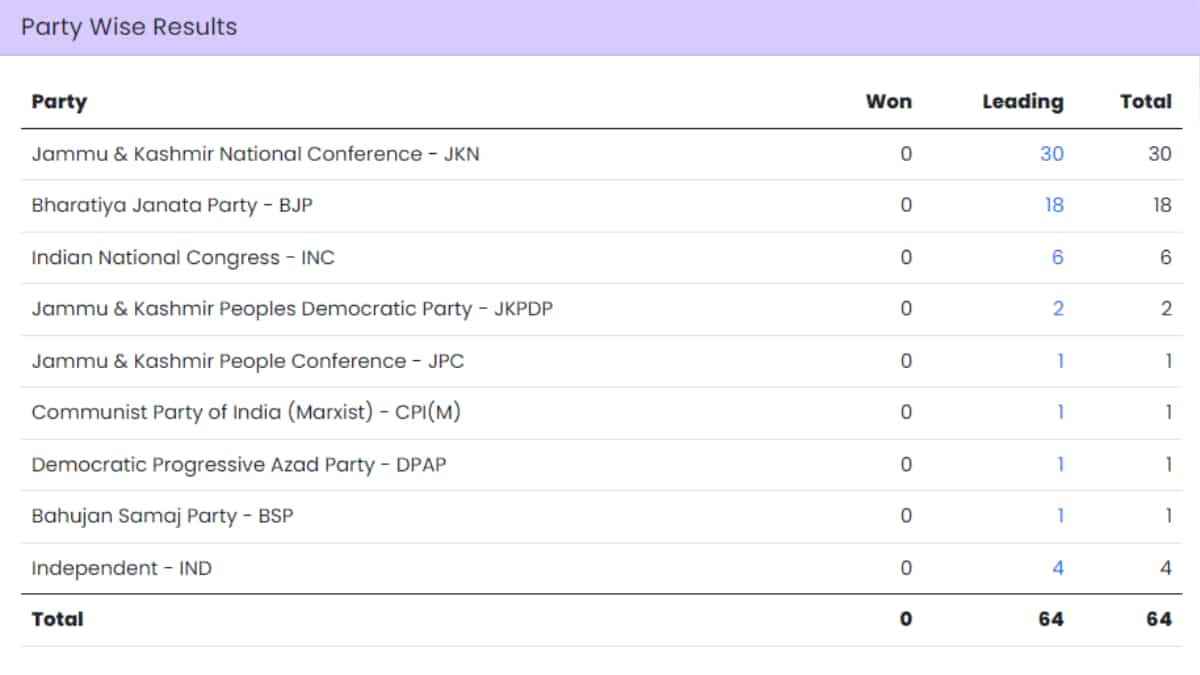This screenshot has width=1200, height=675.
Task: Select Democratic Progressive Azad Party - DPAP
Action: 239,465
